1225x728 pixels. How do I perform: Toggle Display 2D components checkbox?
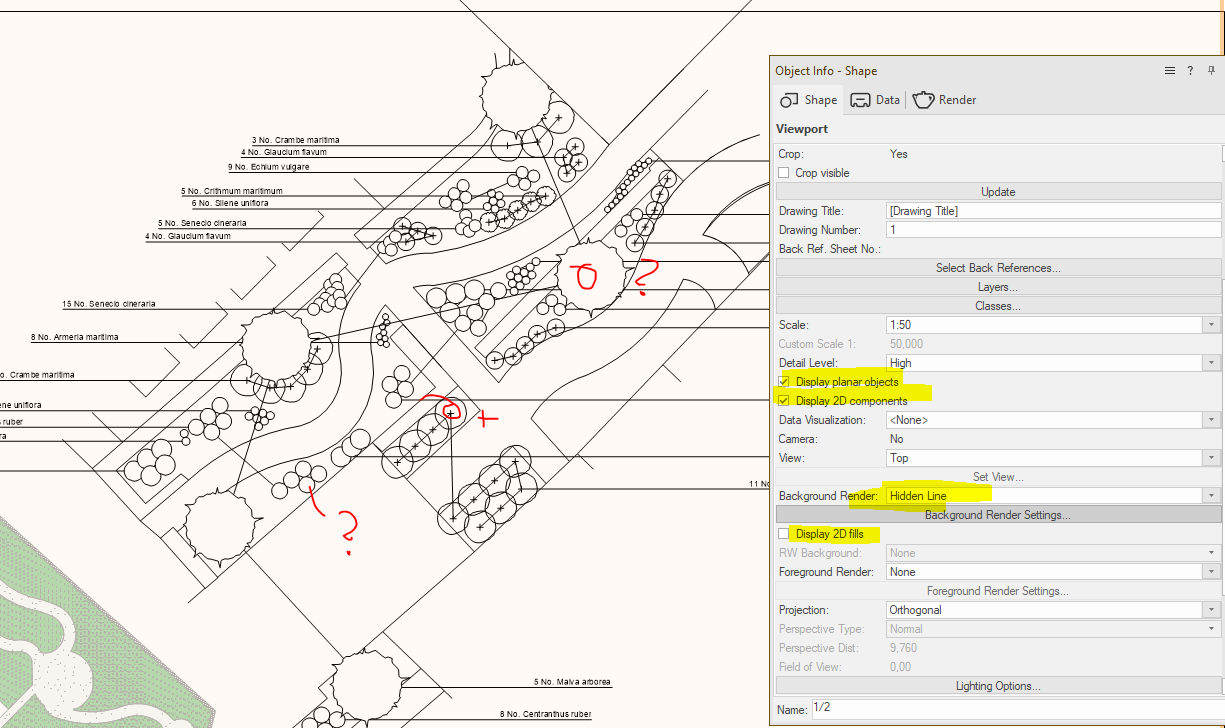pos(784,401)
